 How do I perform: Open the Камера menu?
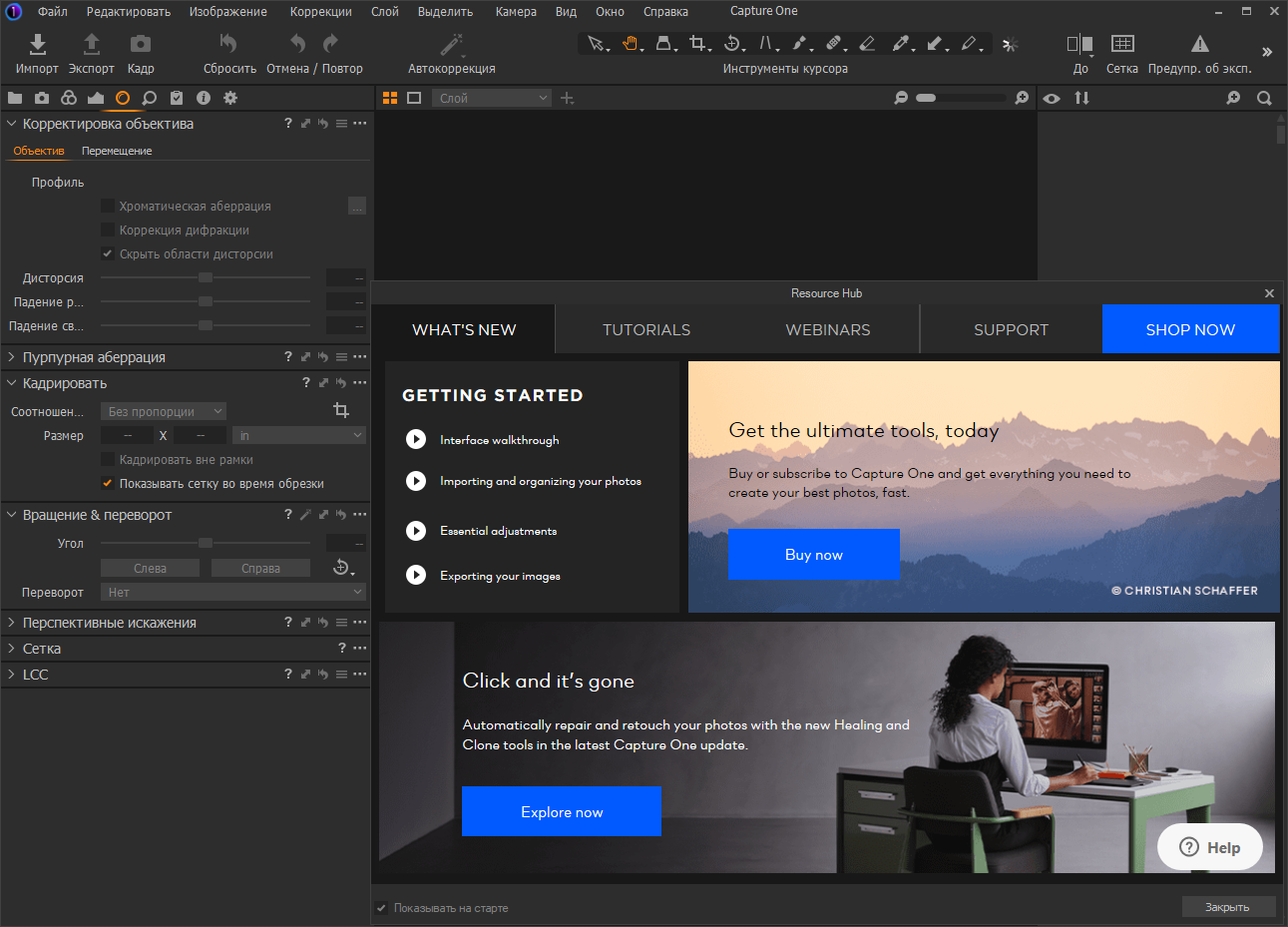pyautogui.click(x=516, y=12)
